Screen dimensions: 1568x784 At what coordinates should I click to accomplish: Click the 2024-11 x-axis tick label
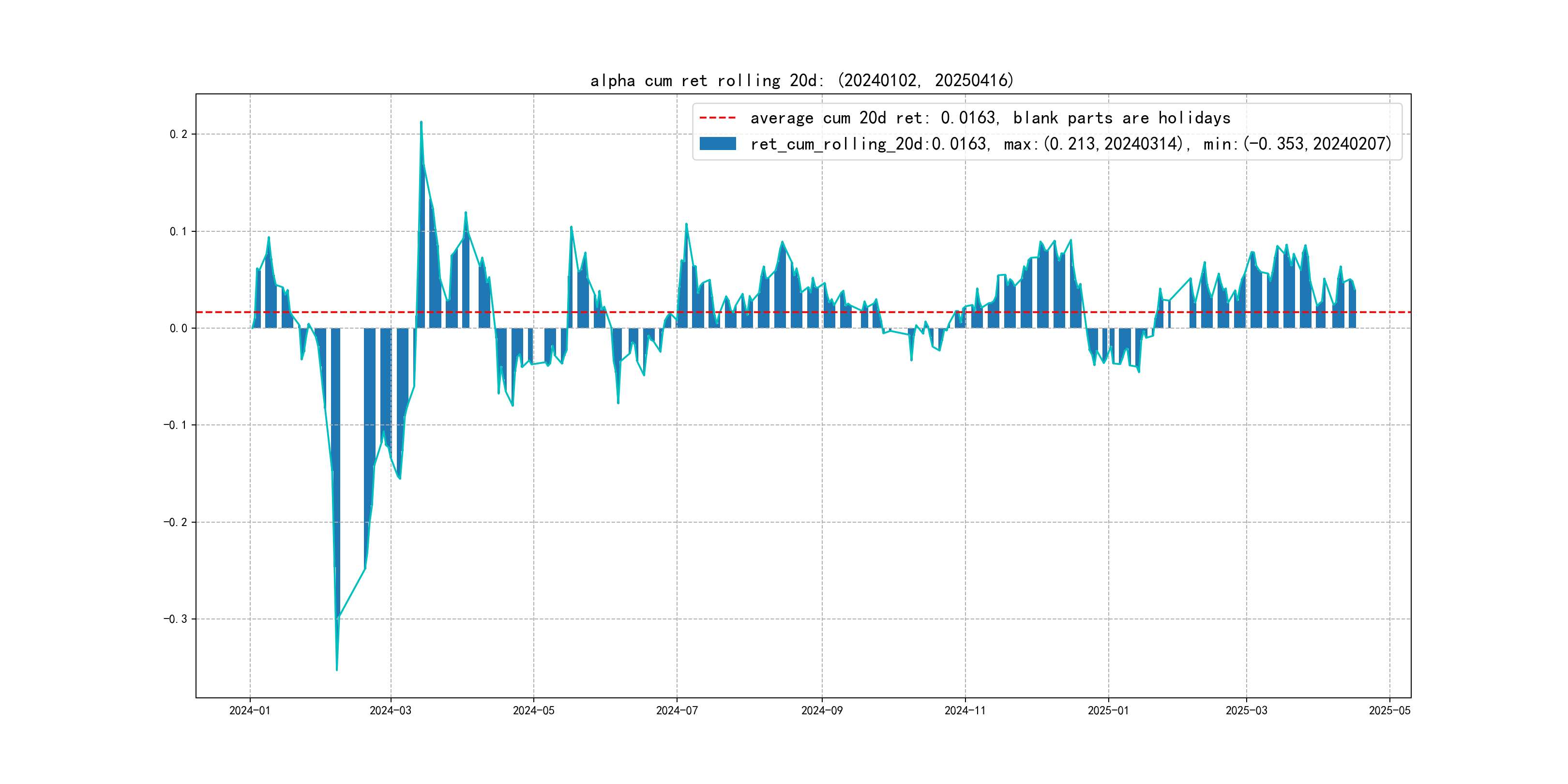(x=965, y=710)
